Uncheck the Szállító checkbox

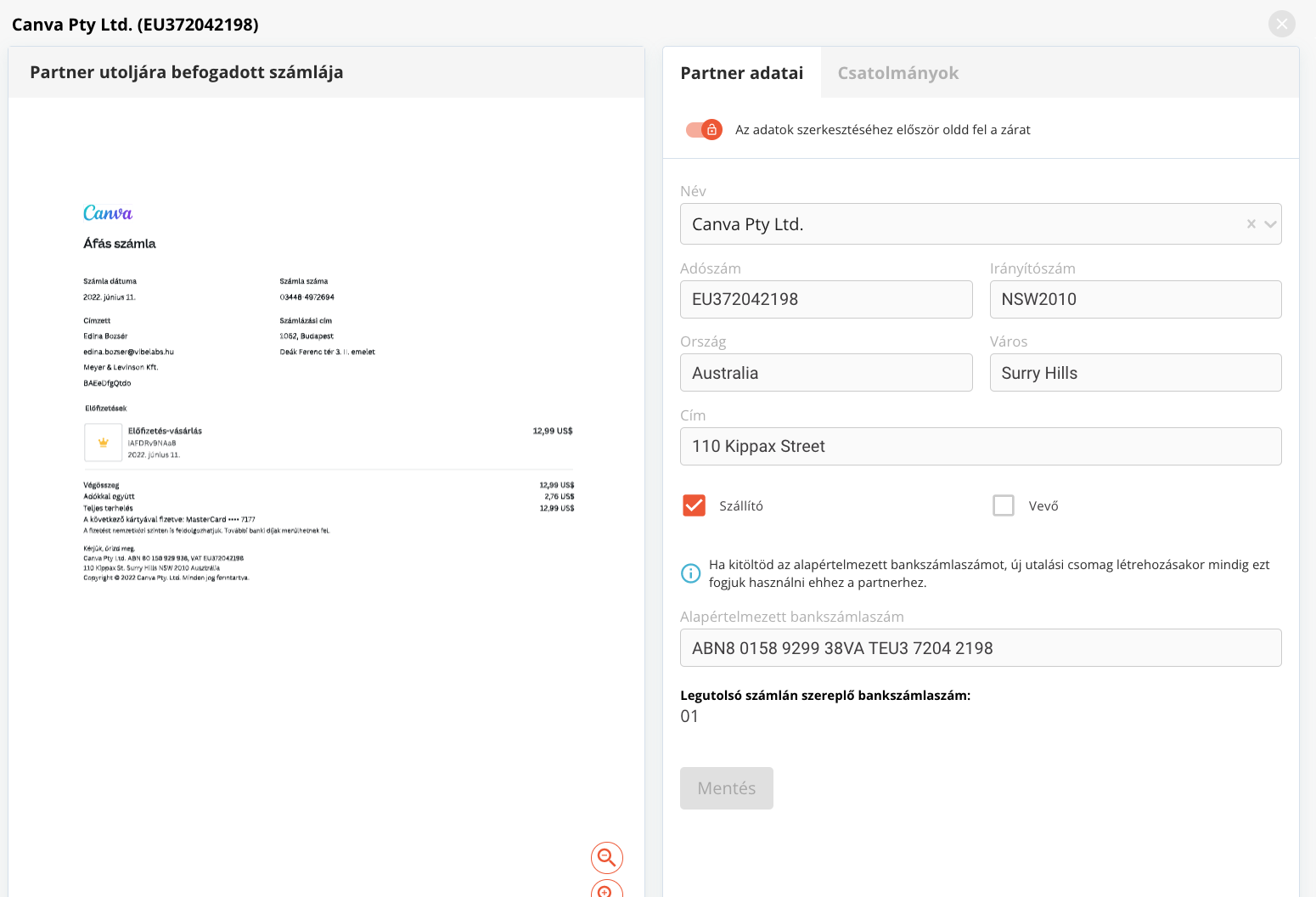[694, 505]
